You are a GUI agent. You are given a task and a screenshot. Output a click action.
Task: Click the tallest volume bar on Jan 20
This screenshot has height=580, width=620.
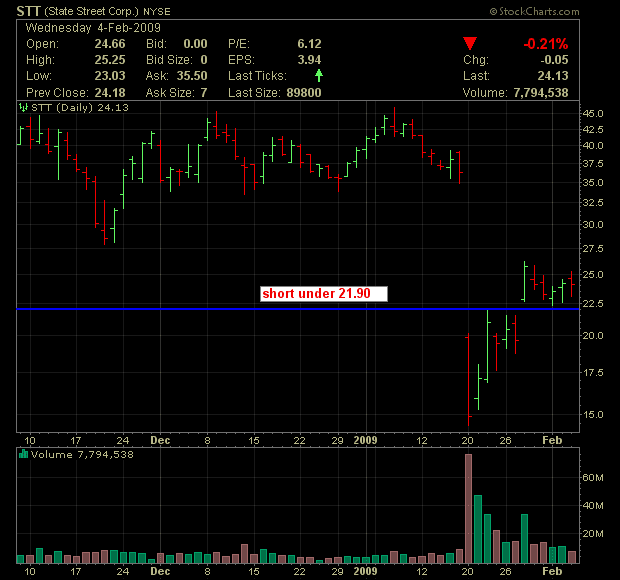[x=468, y=508]
